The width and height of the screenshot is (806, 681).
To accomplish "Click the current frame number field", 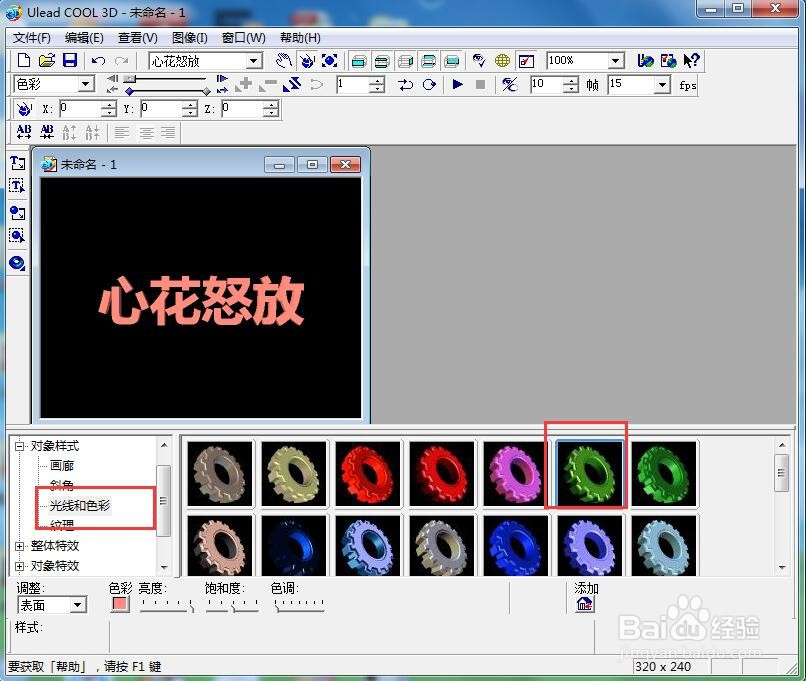I will pos(353,84).
